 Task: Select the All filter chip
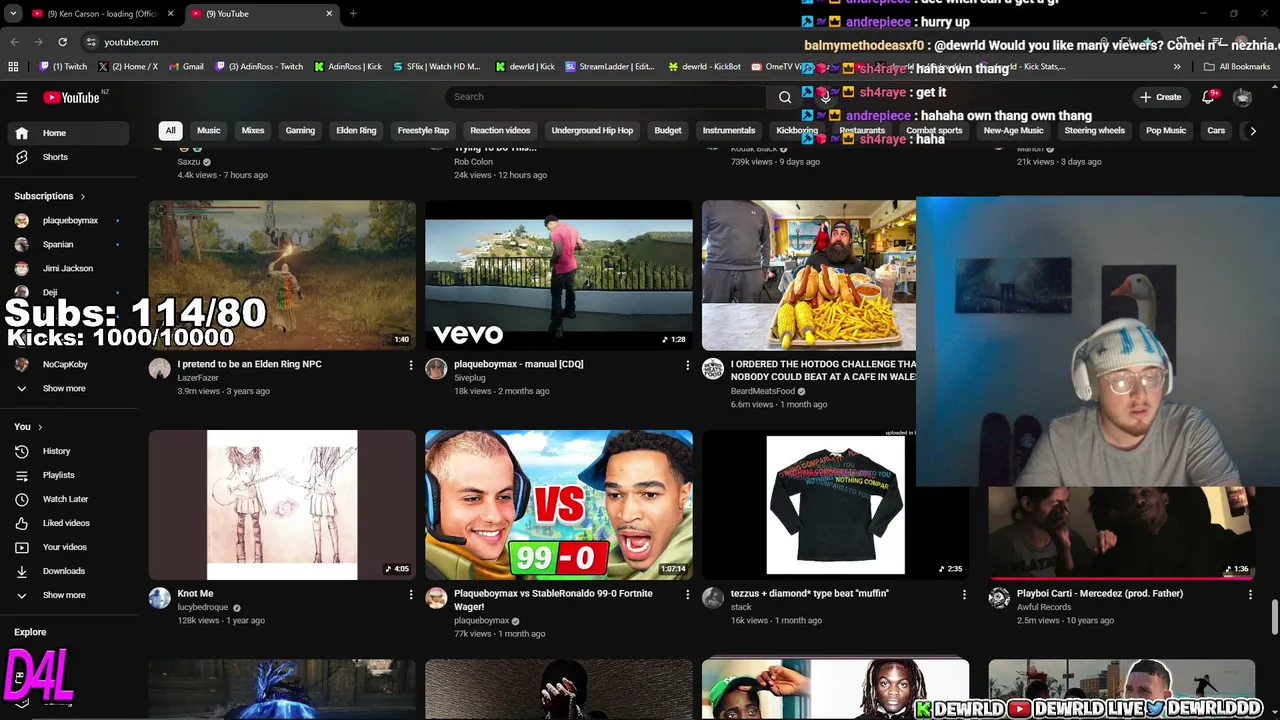tap(170, 131)
